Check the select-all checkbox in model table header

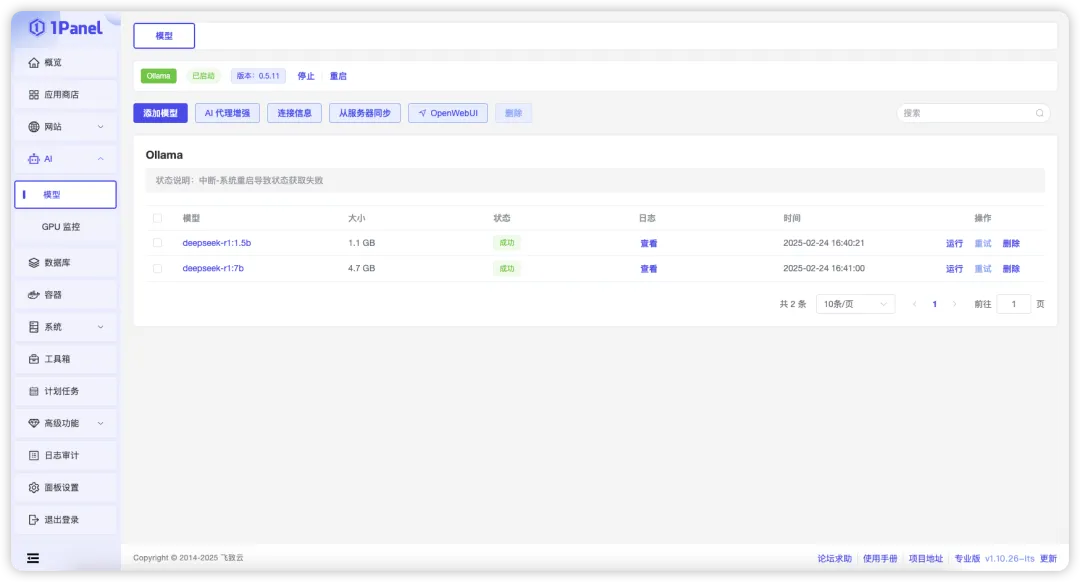pyautogui.click(x=156, y=217)
